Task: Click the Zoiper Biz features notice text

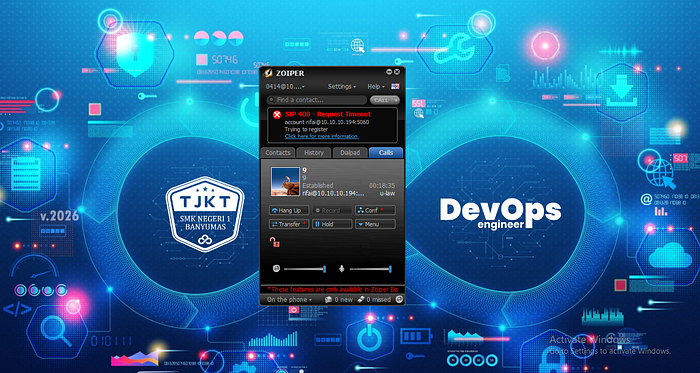Action: pos(332,289)
